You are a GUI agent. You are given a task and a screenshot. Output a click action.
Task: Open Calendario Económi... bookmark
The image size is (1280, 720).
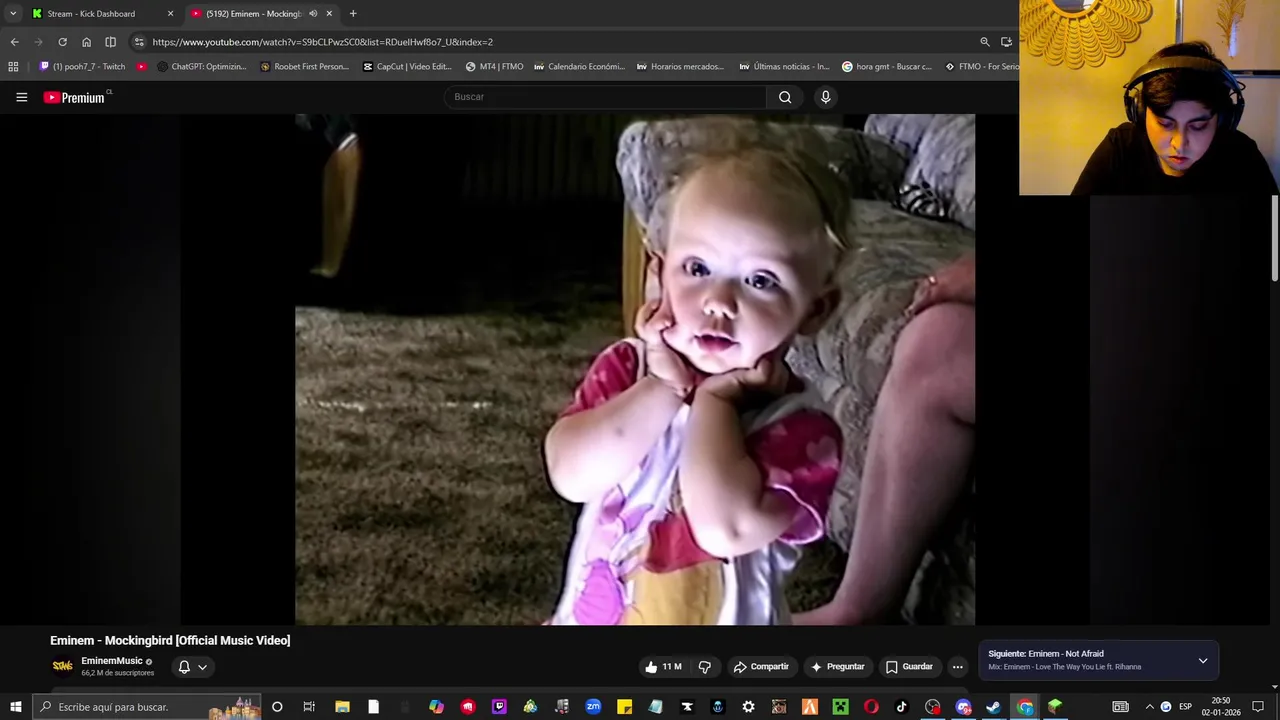[579, 67]
